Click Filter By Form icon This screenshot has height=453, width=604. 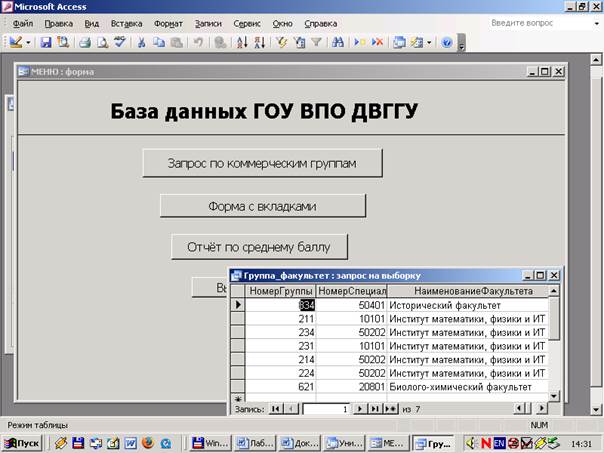(x=299, y=42)
